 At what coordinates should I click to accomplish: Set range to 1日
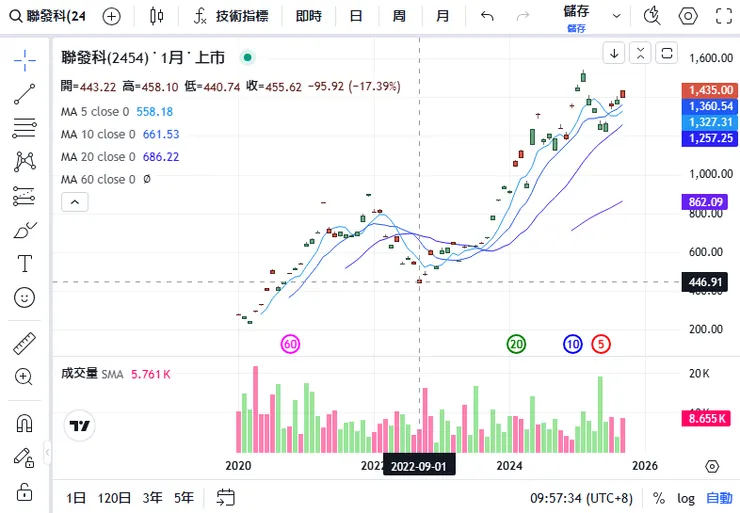click(x=76, y=498)
